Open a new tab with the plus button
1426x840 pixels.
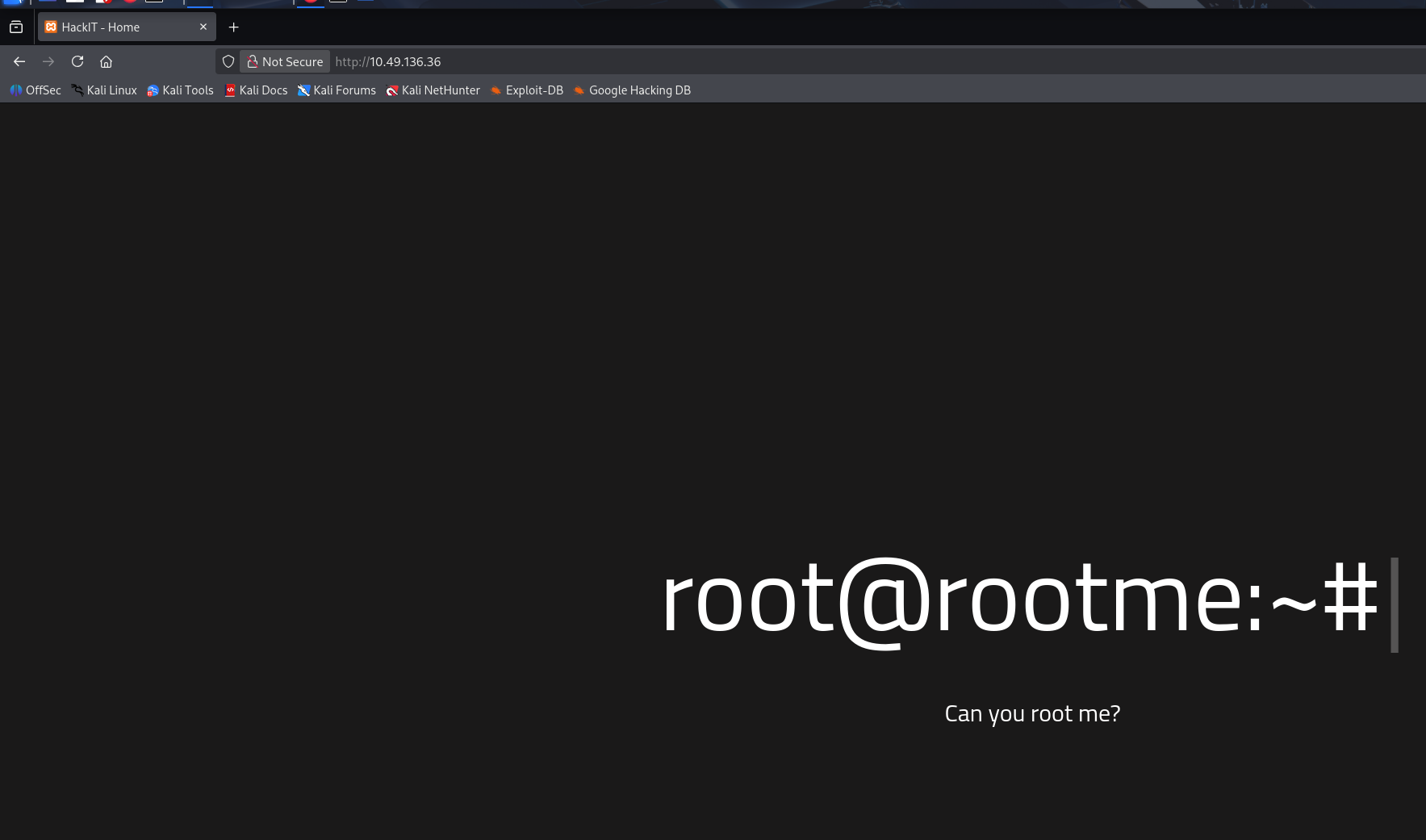point(234,27)
